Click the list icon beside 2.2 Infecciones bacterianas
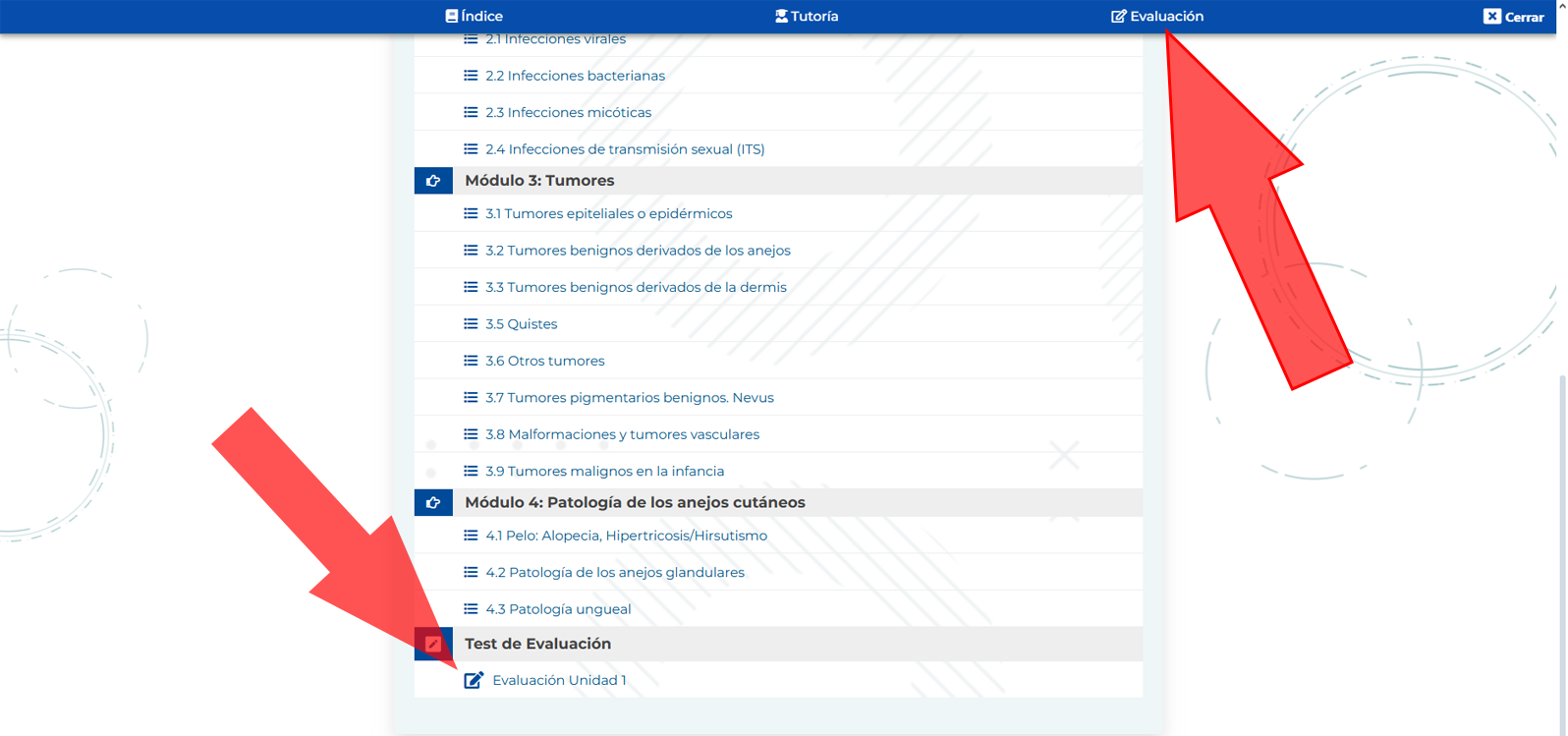The height and width of the screenshot is (736, 1568). coord(471,76)
